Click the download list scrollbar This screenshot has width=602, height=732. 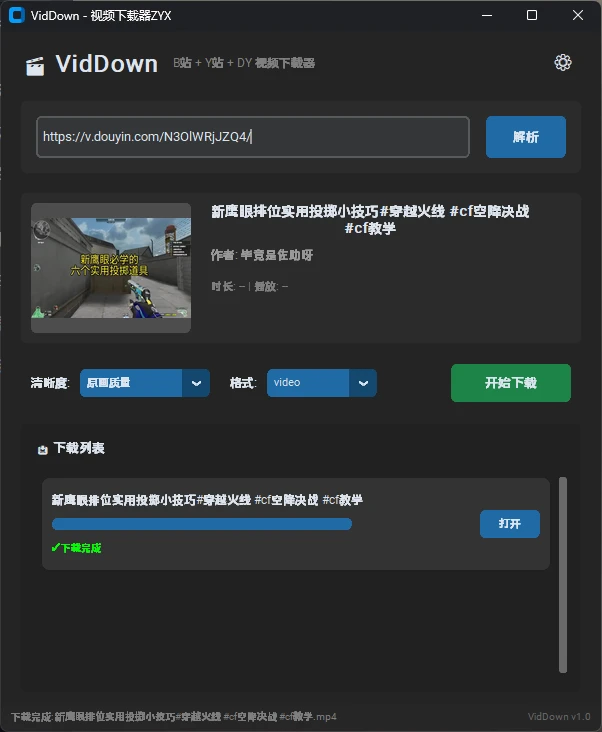pyautogui.click(x=563, y=575)
